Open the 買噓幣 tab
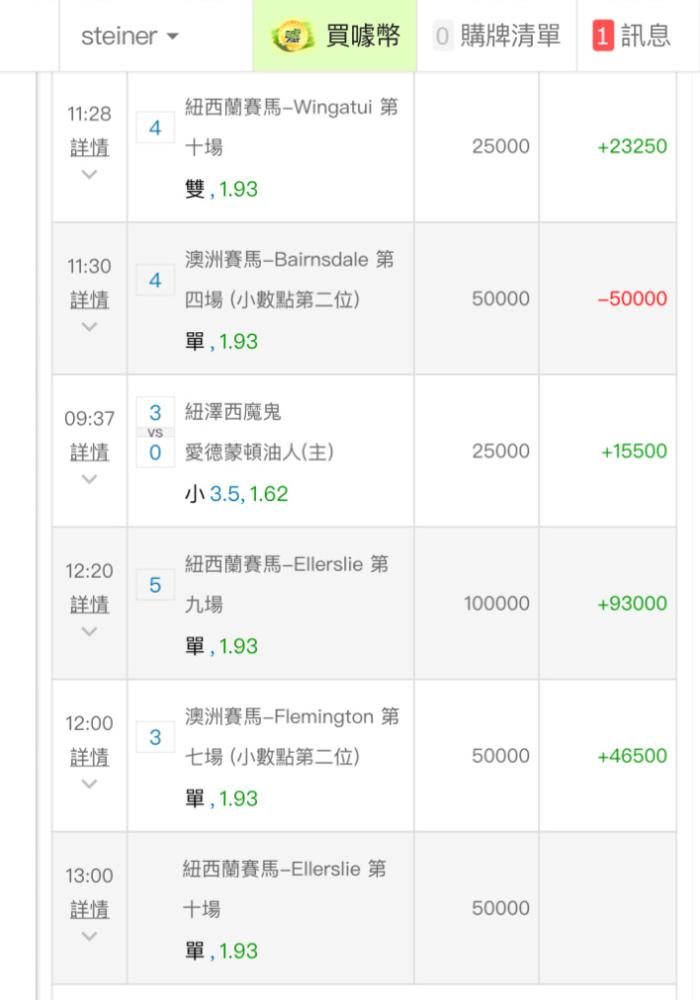The image size is (700, 1000). point(335,35)
